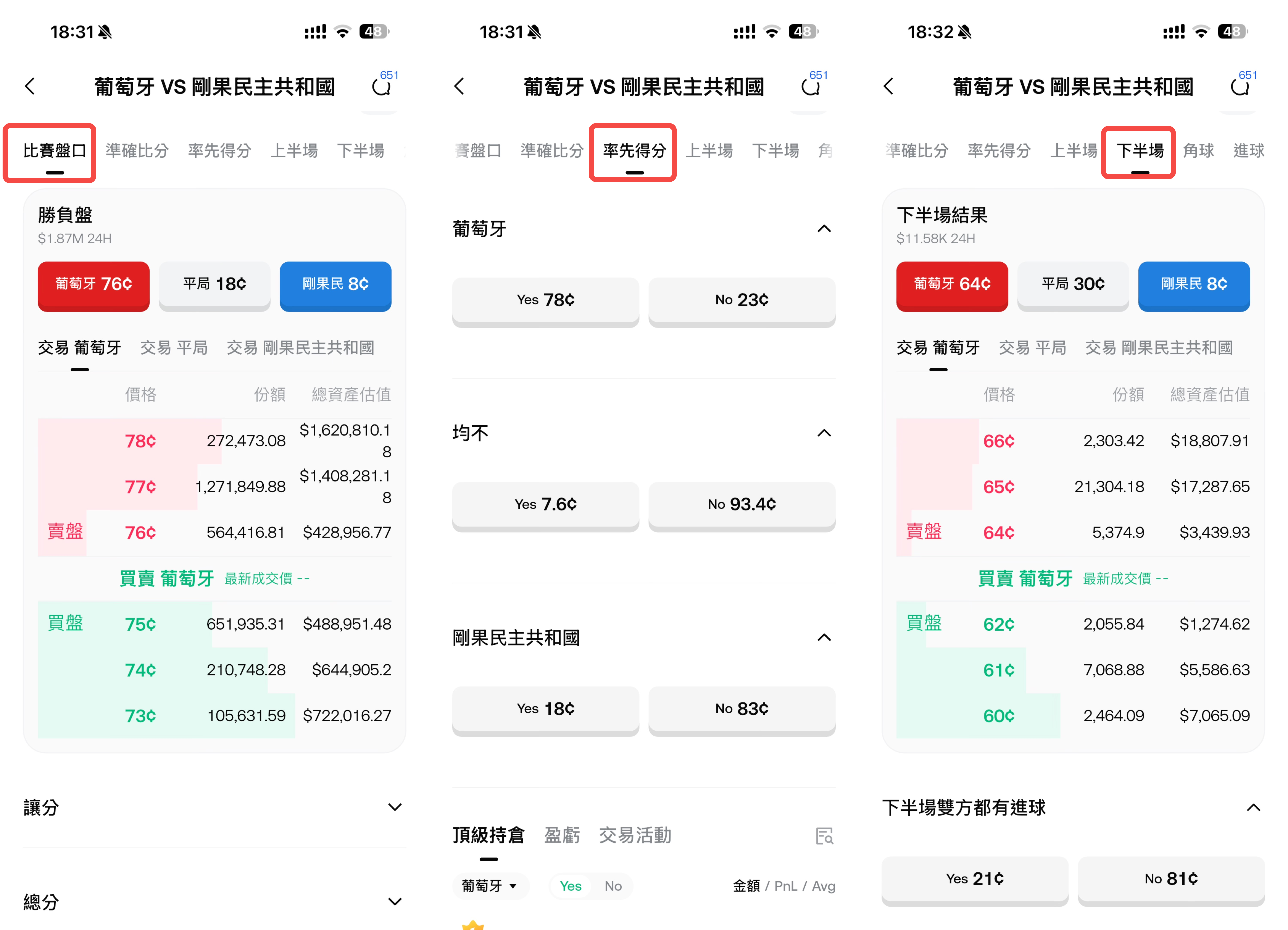Tap Wi-Fi status icon in left screen
Image resolution: width=1288 pixels, height=930 pixels.
point(342,32)
